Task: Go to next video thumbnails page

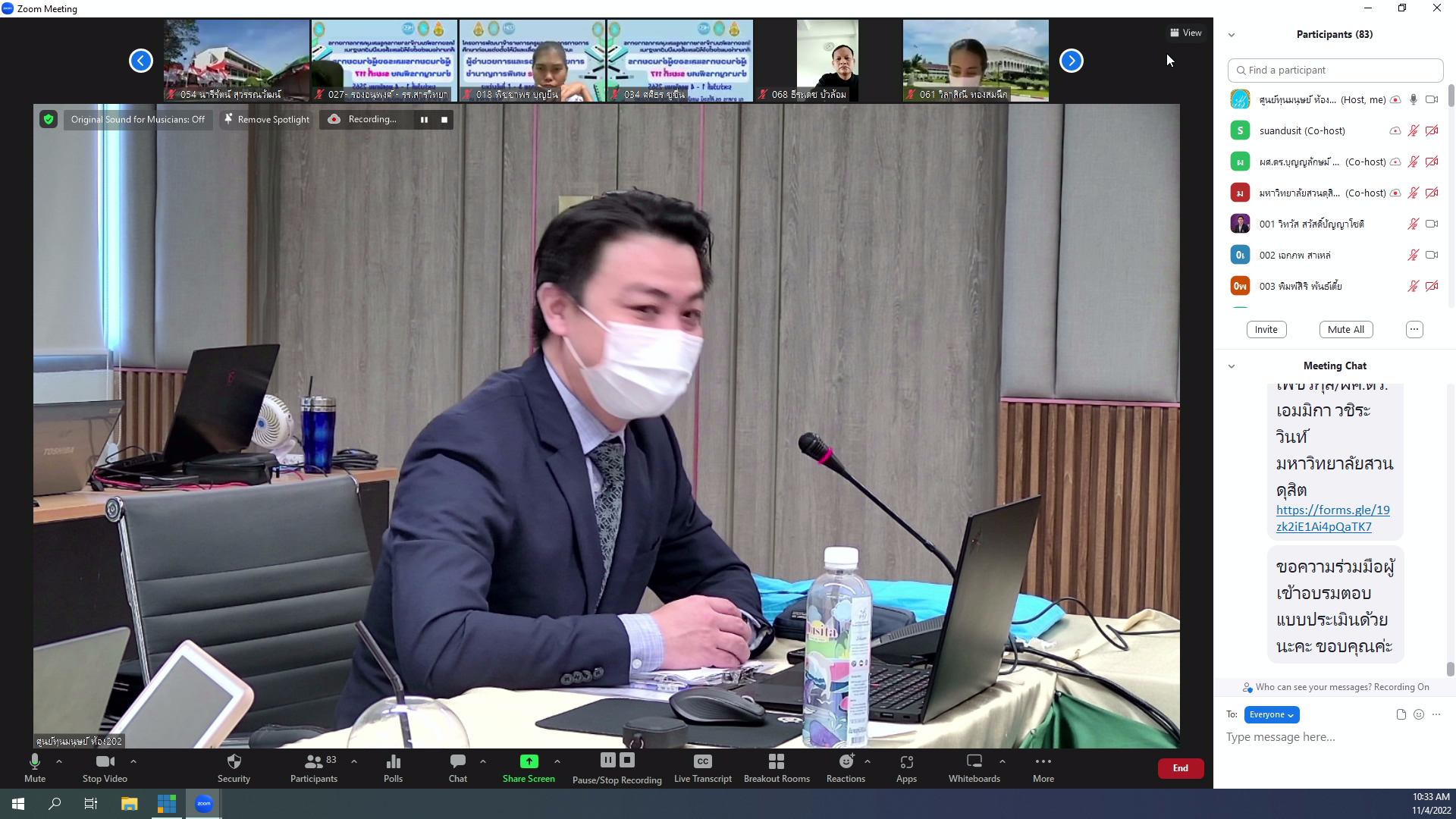Action: (1072, 61)
